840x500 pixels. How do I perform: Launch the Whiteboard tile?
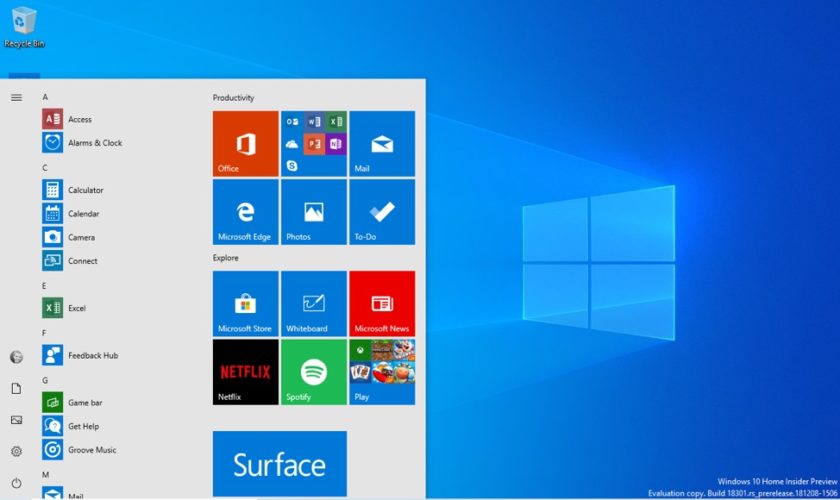coord(314,303)
